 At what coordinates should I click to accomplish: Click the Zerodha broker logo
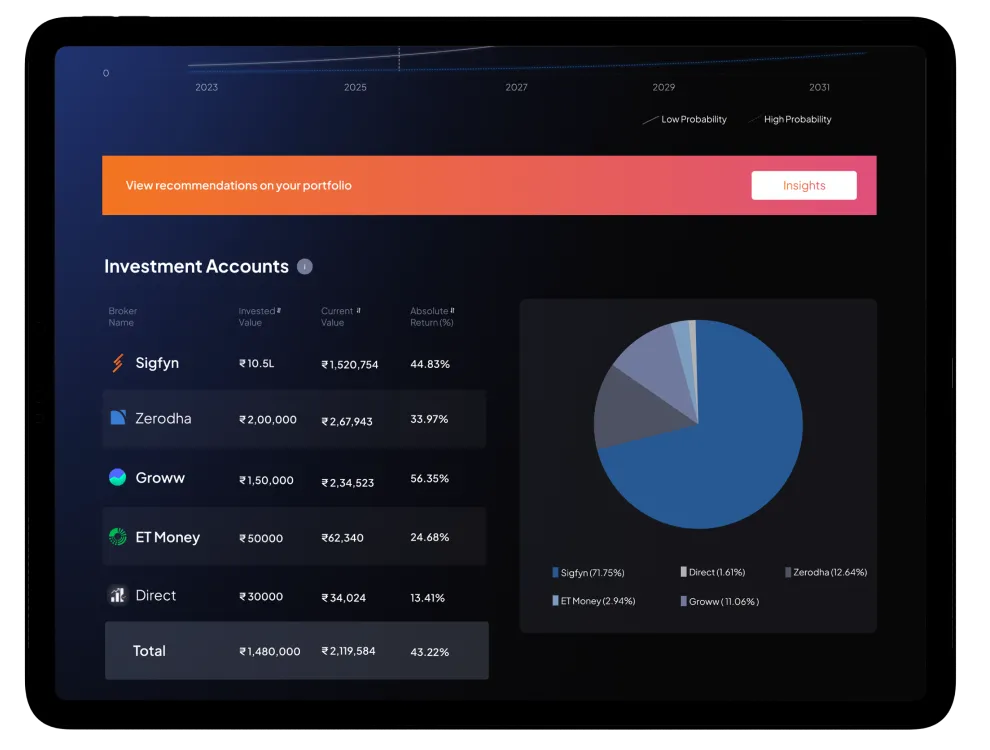(x=118, y=418)
